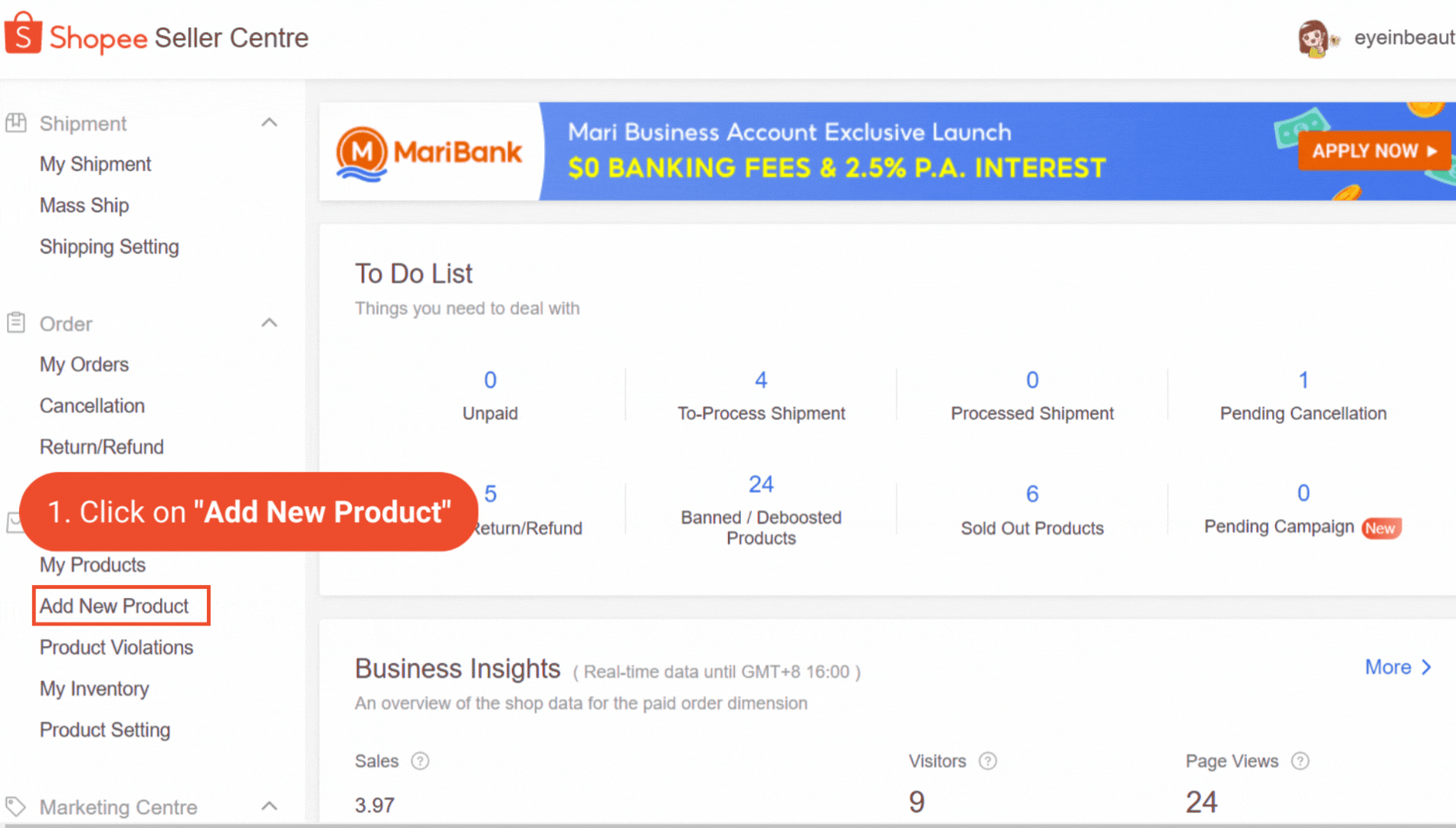Viewport: 1456px width, 828px height.
Task: Open My Inventory from the sidebar
Action: 94,688
